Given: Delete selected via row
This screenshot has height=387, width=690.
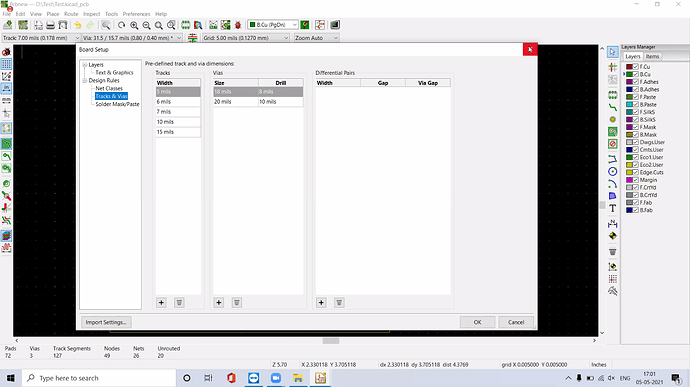Looking at the screenshot, I should click(237, 302).
